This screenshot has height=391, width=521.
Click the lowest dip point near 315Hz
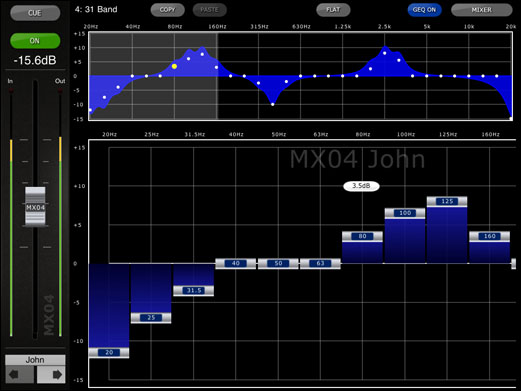tap(273, 104)
